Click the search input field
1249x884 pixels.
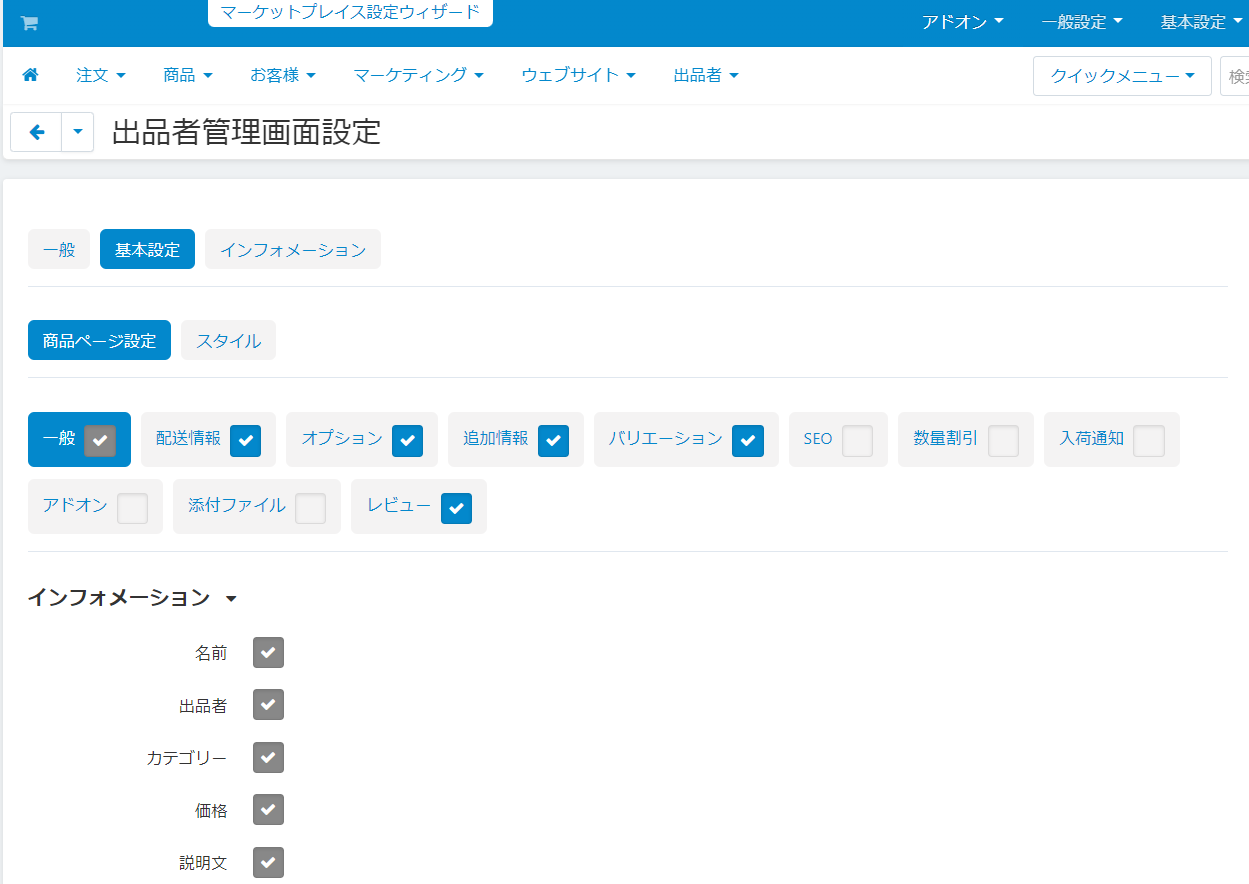coord(1236,76)
